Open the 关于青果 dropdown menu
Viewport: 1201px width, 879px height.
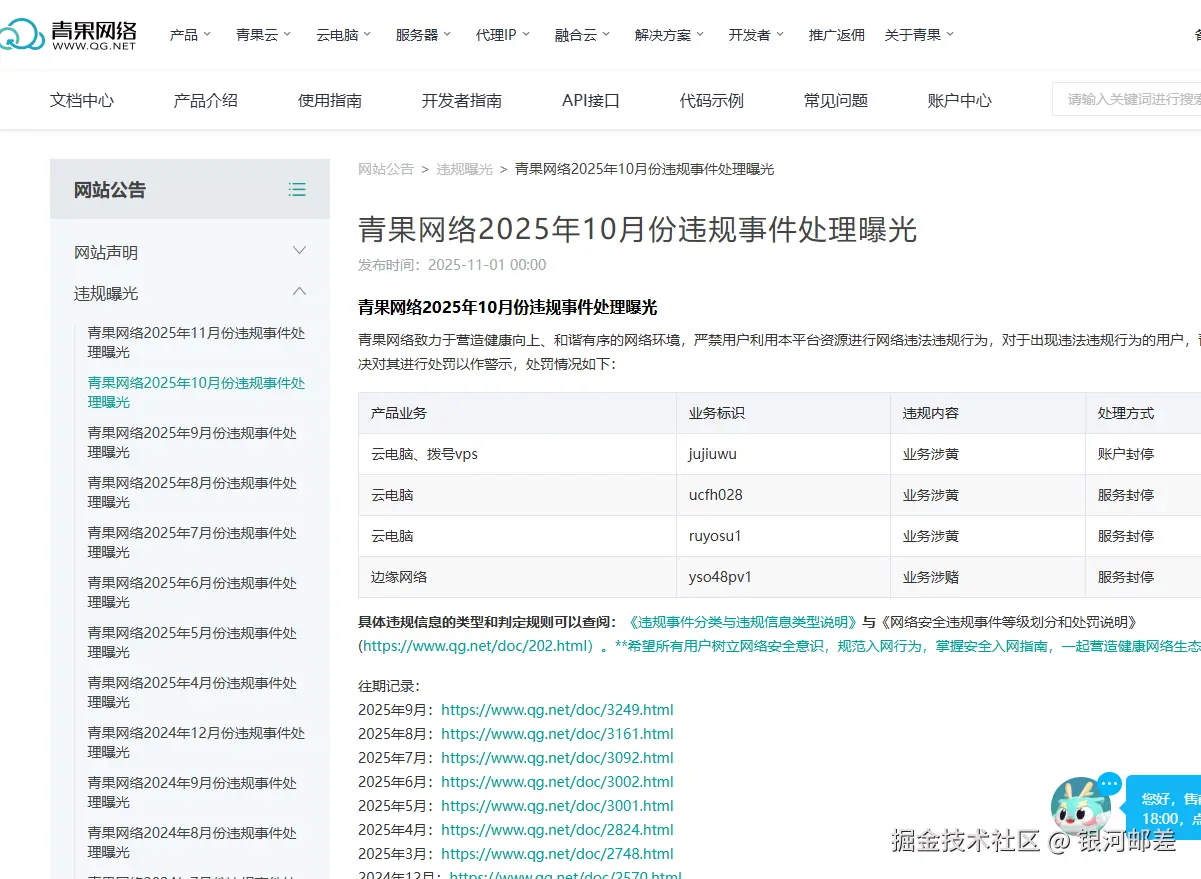(x=920, y=35)
